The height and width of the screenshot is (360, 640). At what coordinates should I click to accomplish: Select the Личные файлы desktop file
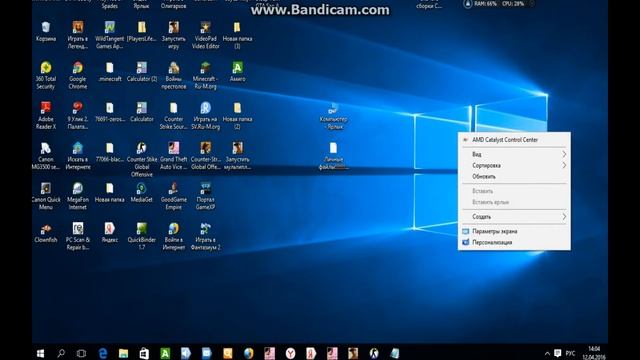pos(333,156)
